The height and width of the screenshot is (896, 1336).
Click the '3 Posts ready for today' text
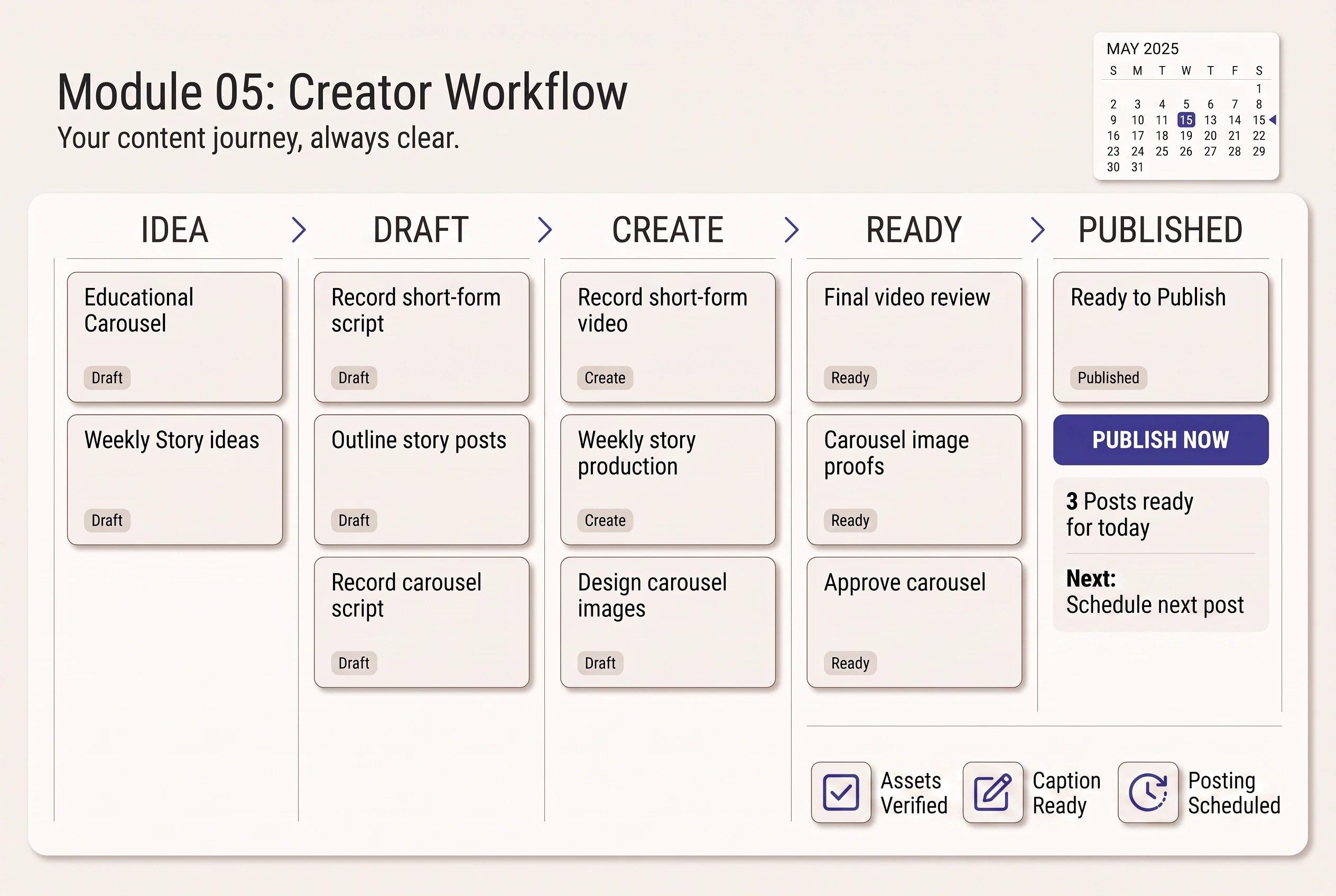1129,514
